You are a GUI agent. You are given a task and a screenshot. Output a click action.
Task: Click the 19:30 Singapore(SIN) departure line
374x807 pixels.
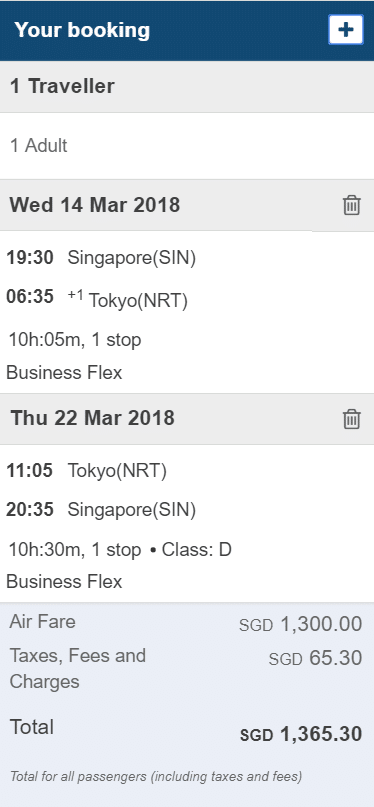tap(101, 257)
